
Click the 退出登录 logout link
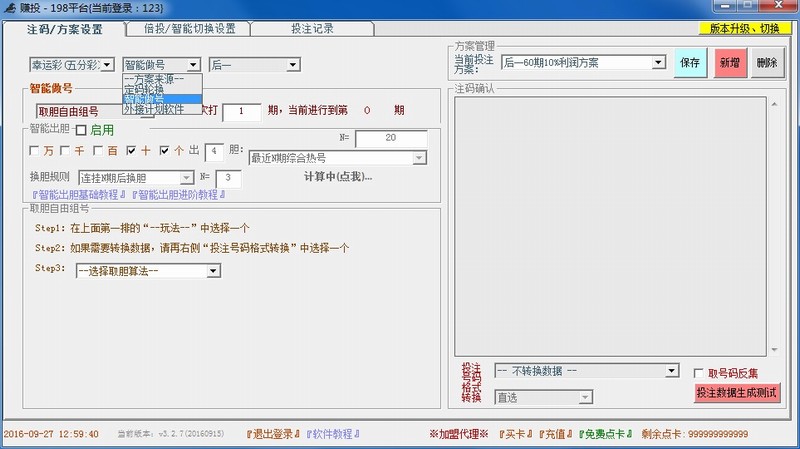point(248,434)
